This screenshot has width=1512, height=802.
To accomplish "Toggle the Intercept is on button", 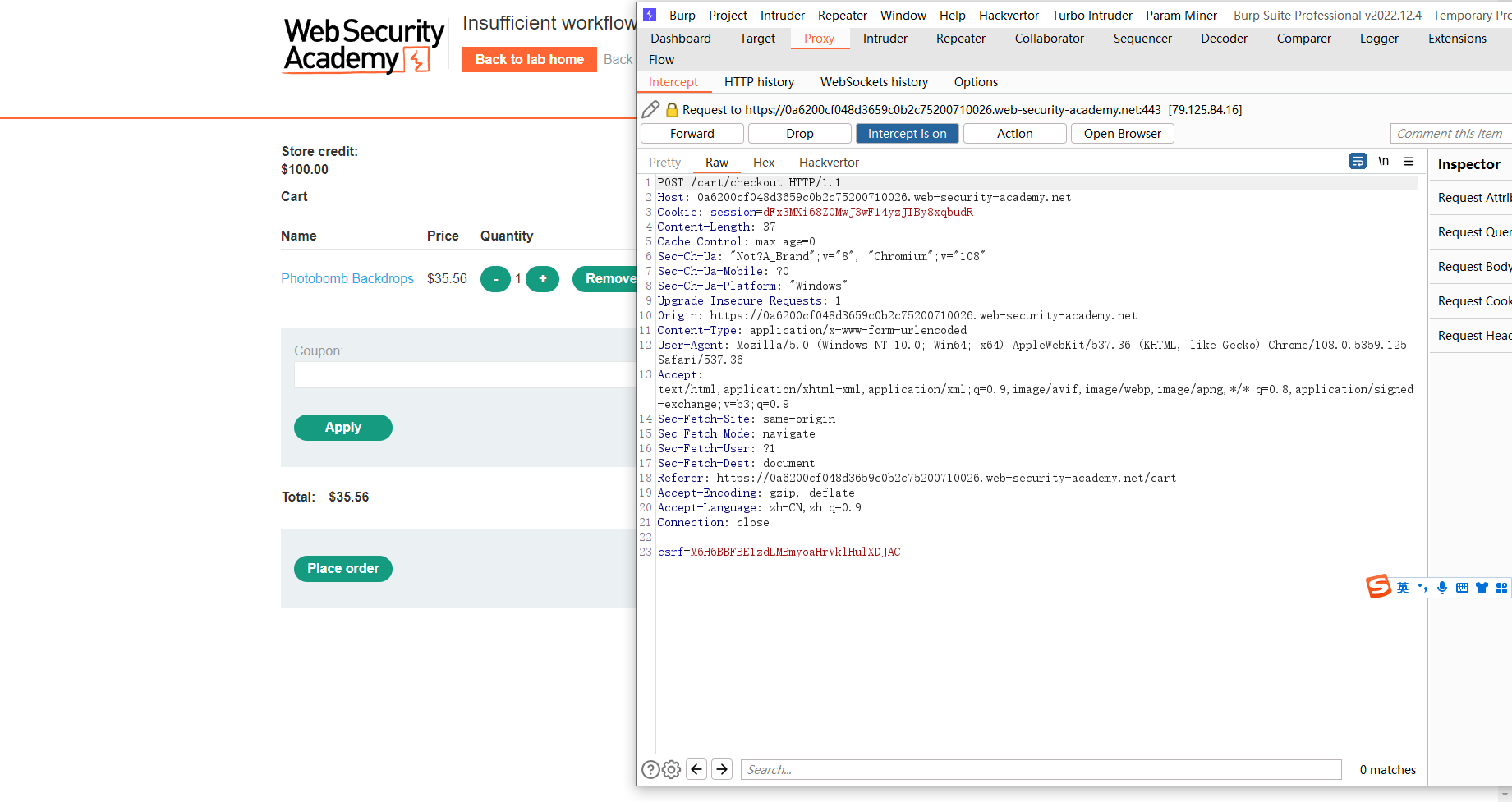I will (908, 133).
